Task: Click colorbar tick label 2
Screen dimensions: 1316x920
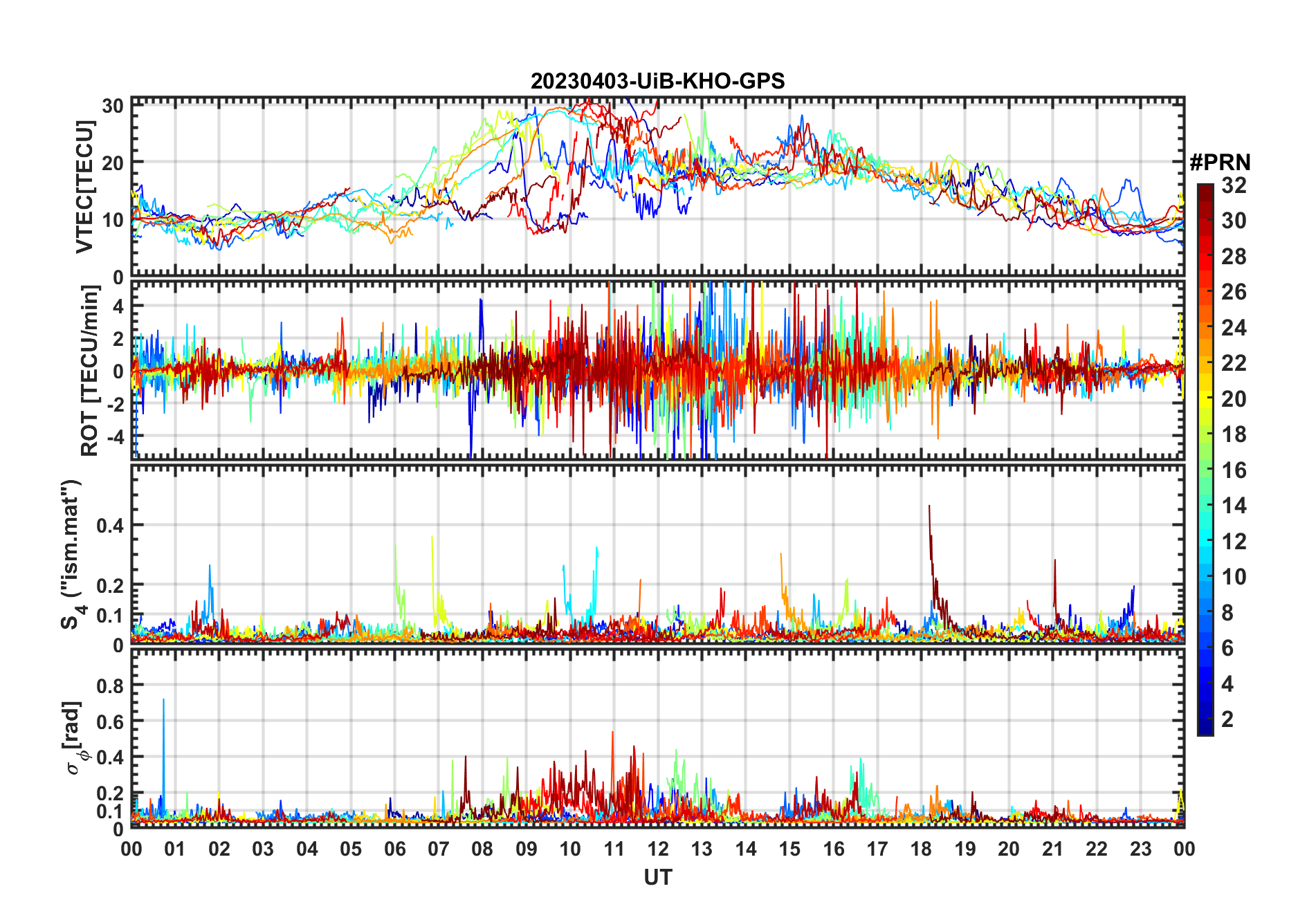Action: coord(1227,719)
